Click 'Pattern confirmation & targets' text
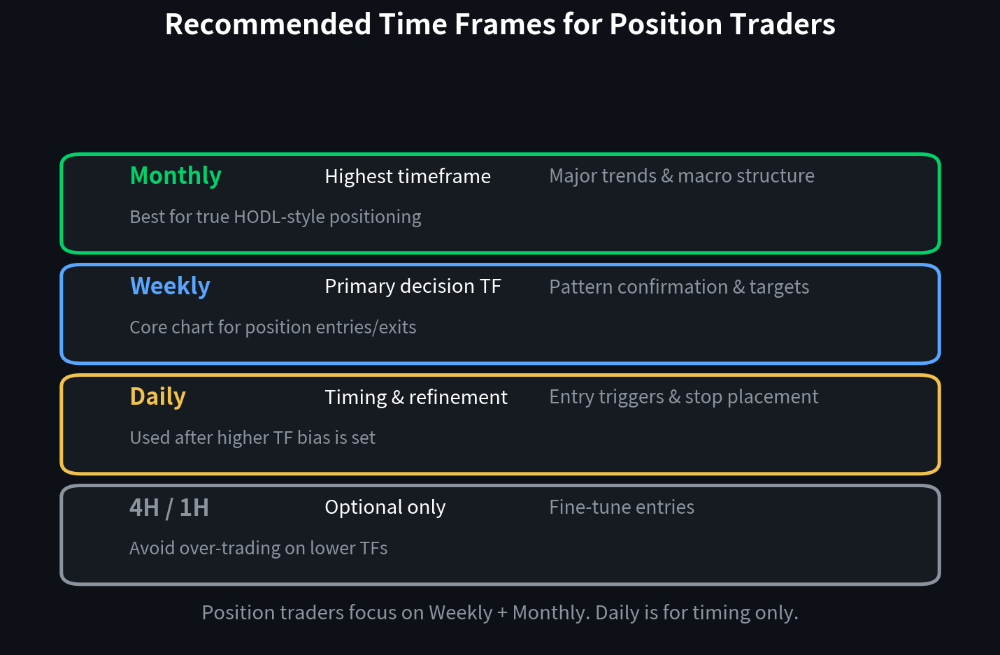This screenshot has height=655, width=1000. tap(679, 287)
